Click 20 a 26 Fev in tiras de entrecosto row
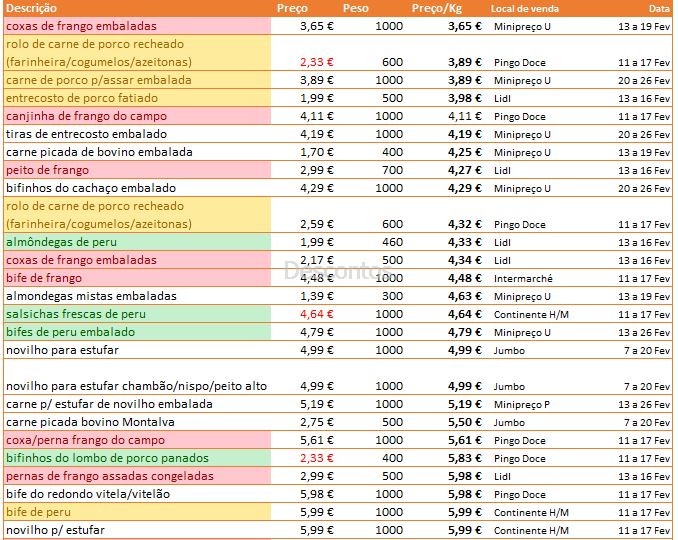This screenshot has height=540, width=678. [x=644, y=134]
